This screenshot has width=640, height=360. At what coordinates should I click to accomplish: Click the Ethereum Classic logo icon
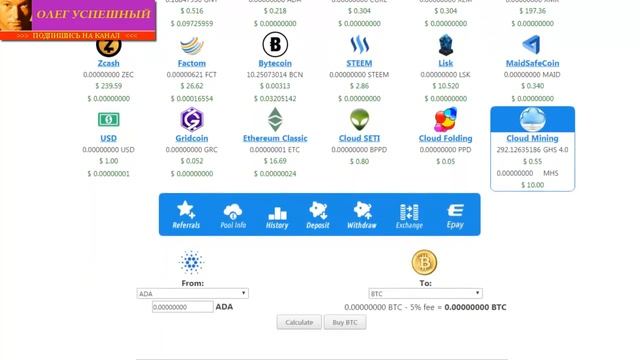tap(275, 119)
